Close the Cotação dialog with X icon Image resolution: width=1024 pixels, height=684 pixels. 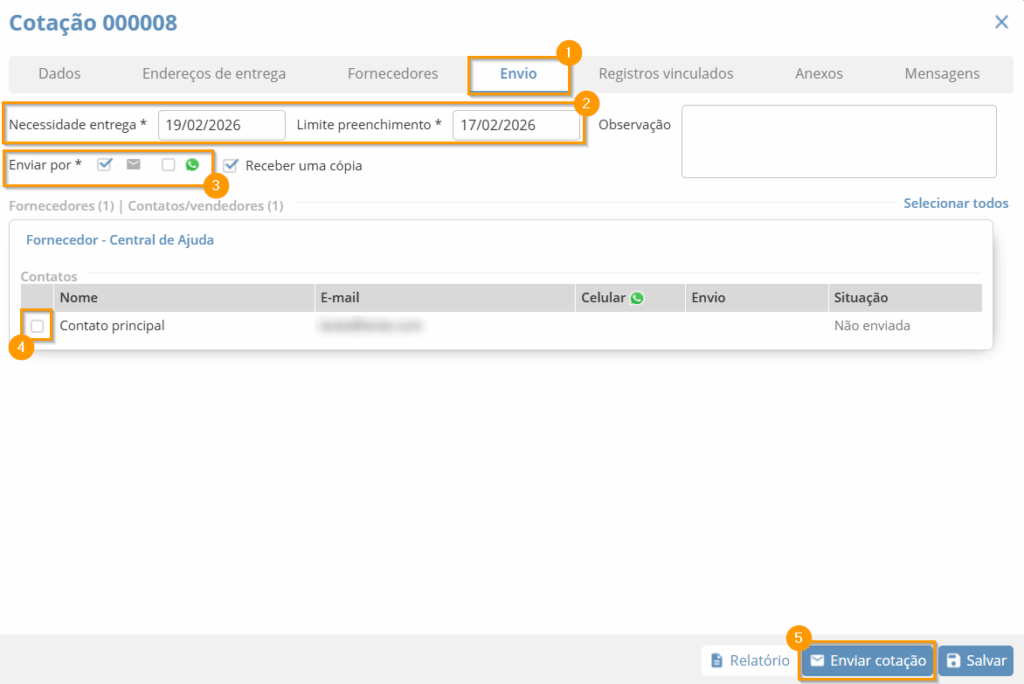1001,22
